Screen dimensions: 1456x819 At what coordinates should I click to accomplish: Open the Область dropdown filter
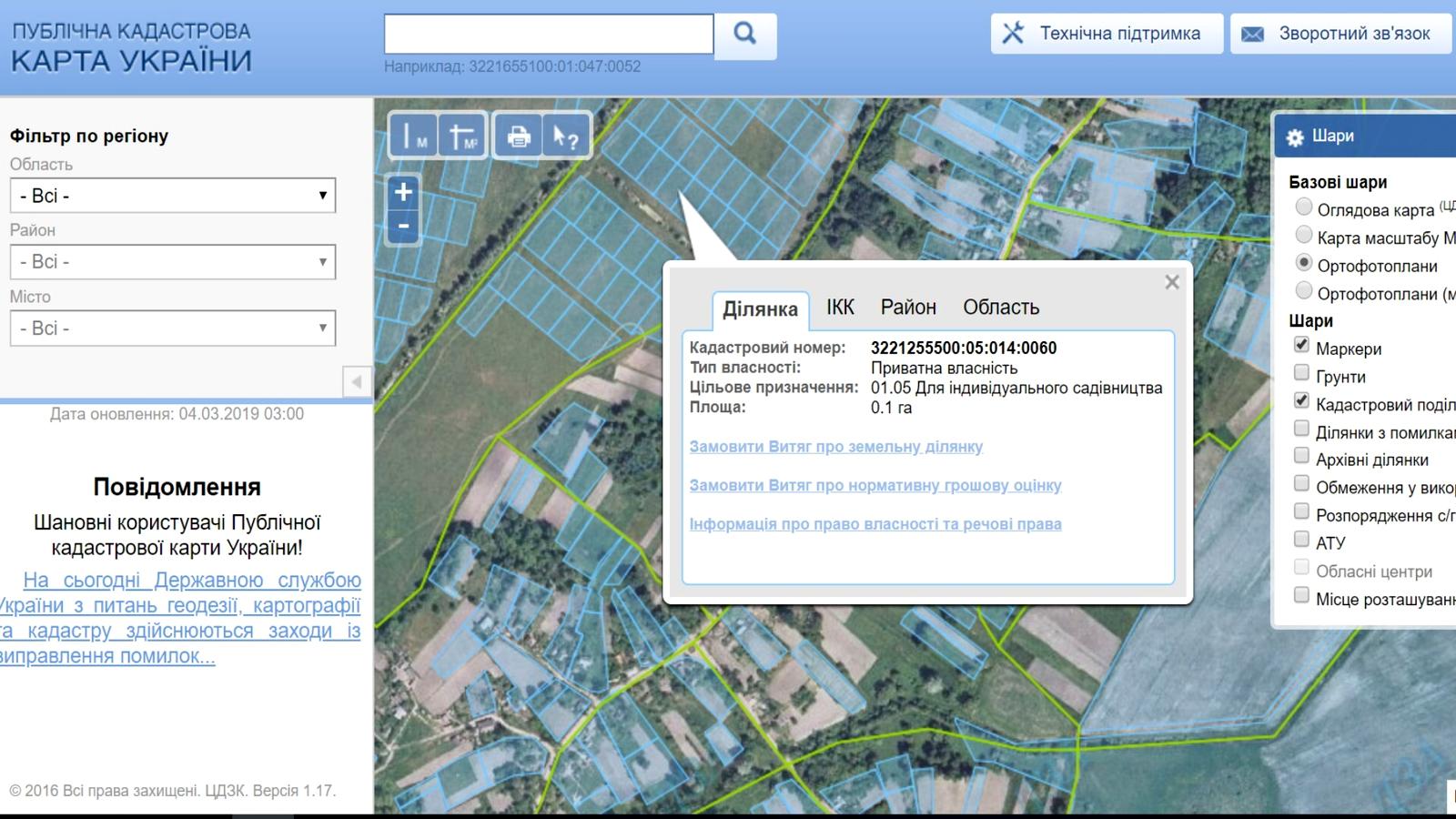click(173, 196)
